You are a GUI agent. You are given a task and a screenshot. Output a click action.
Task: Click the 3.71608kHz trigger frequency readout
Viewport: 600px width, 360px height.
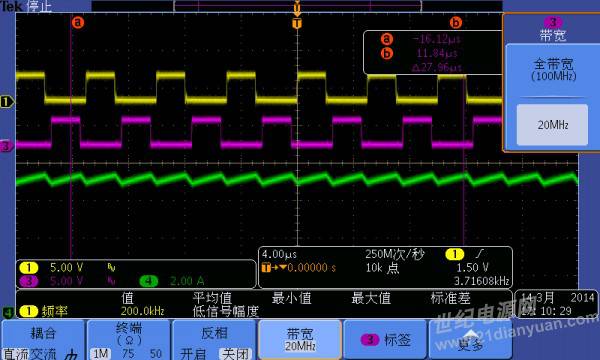click(x=481, y=281)
